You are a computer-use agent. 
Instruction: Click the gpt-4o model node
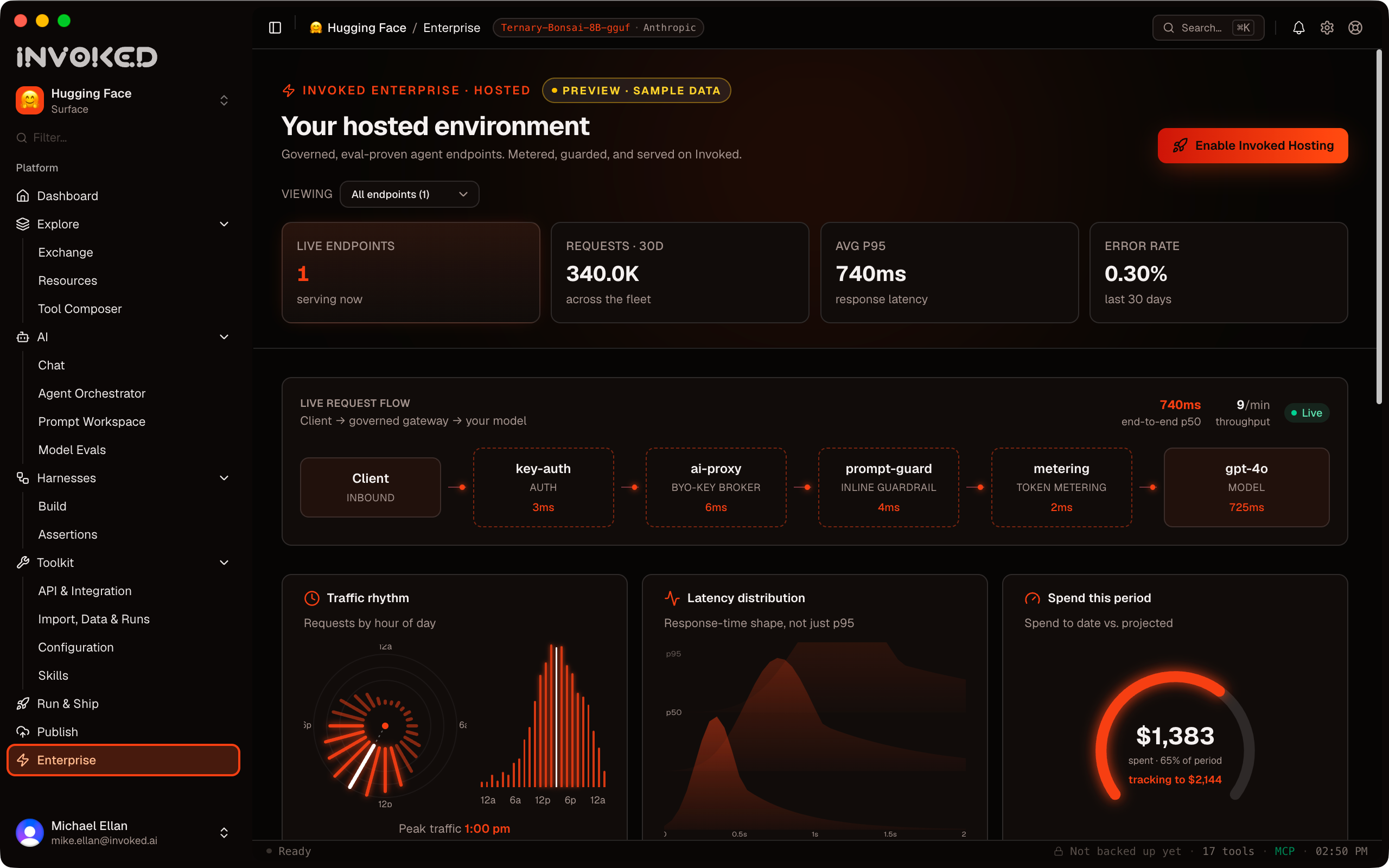(1246, 487)
